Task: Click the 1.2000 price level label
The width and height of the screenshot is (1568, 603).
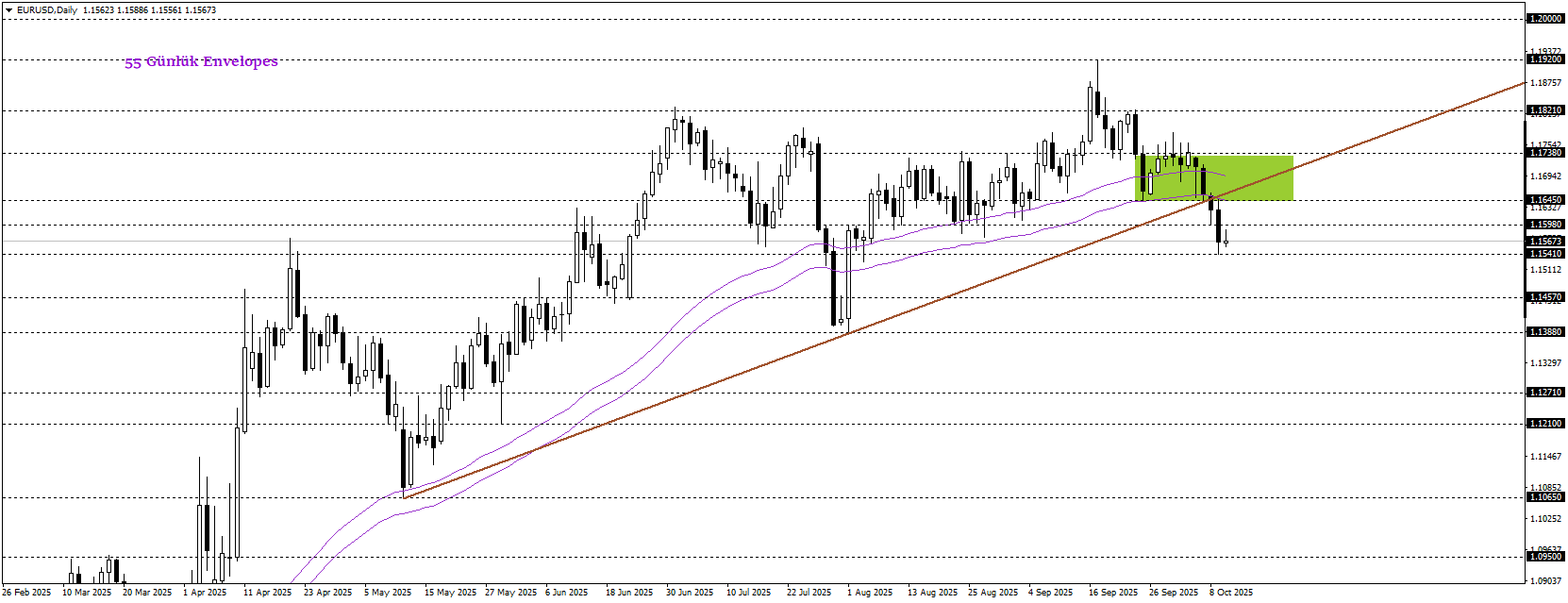Action: click(1545, 19)
